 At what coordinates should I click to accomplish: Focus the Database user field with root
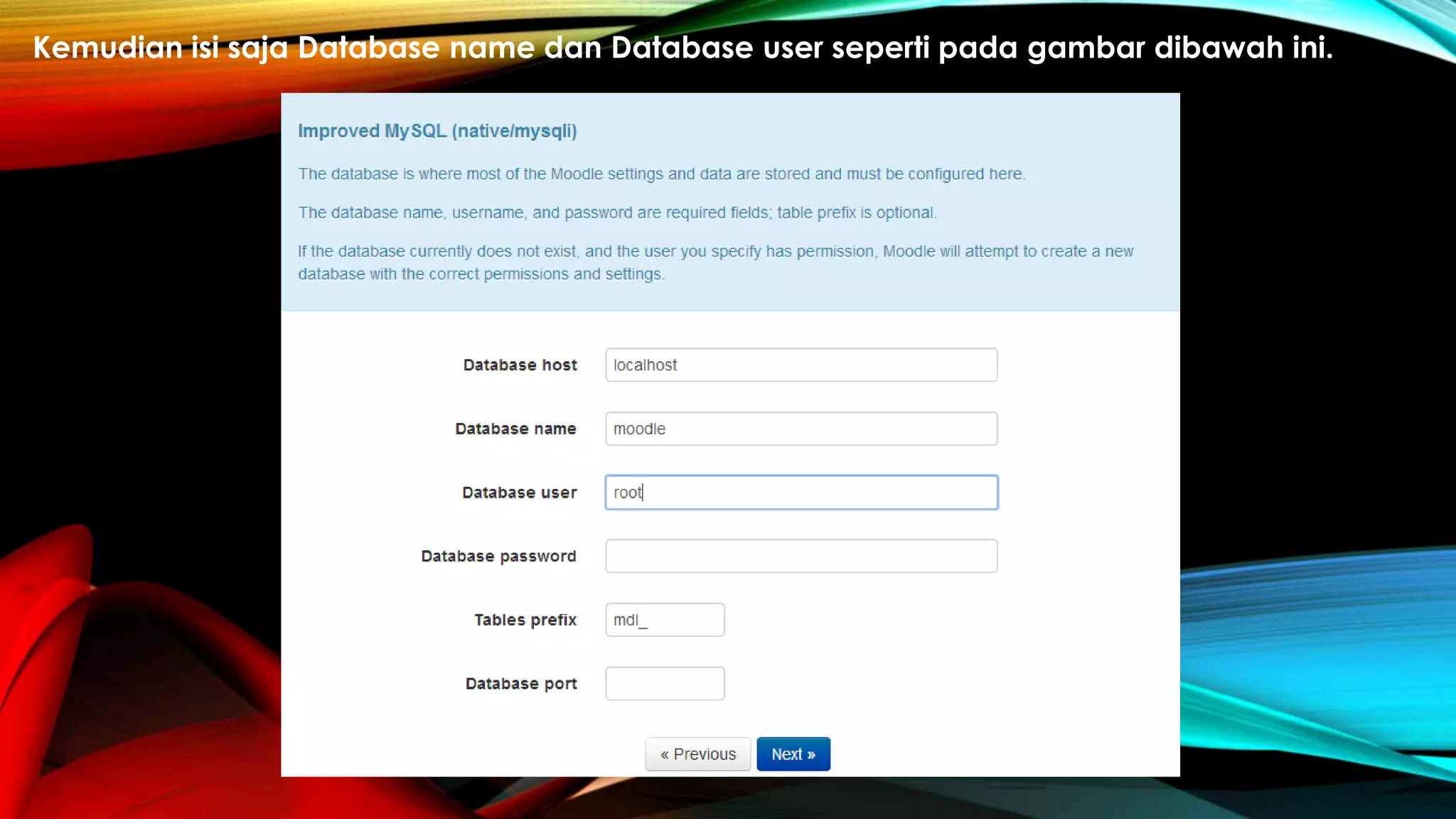click(x=801, y=492)
